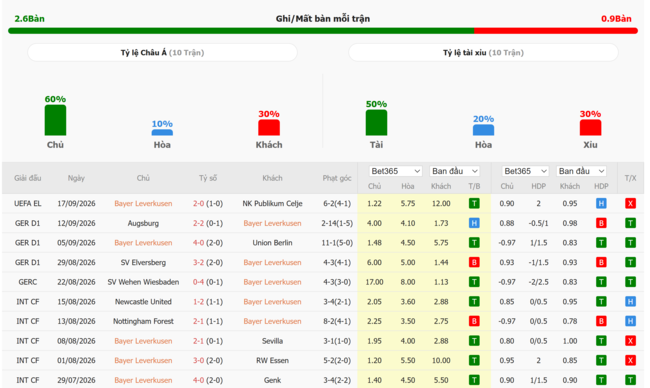Open the Sevilla team link
The image size is (650, 388).
click(272, 341)
